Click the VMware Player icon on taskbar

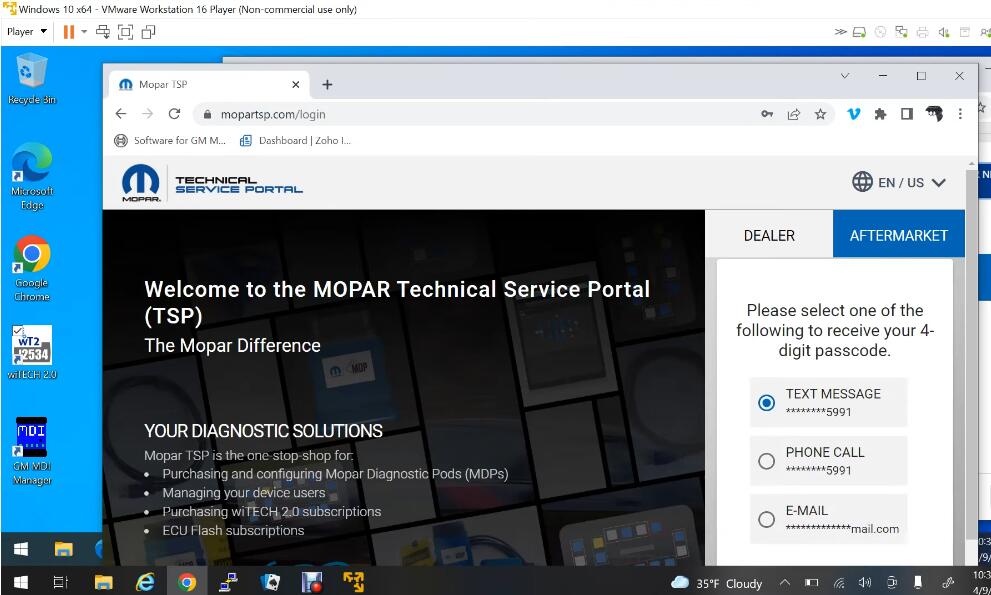pos(354,582)
